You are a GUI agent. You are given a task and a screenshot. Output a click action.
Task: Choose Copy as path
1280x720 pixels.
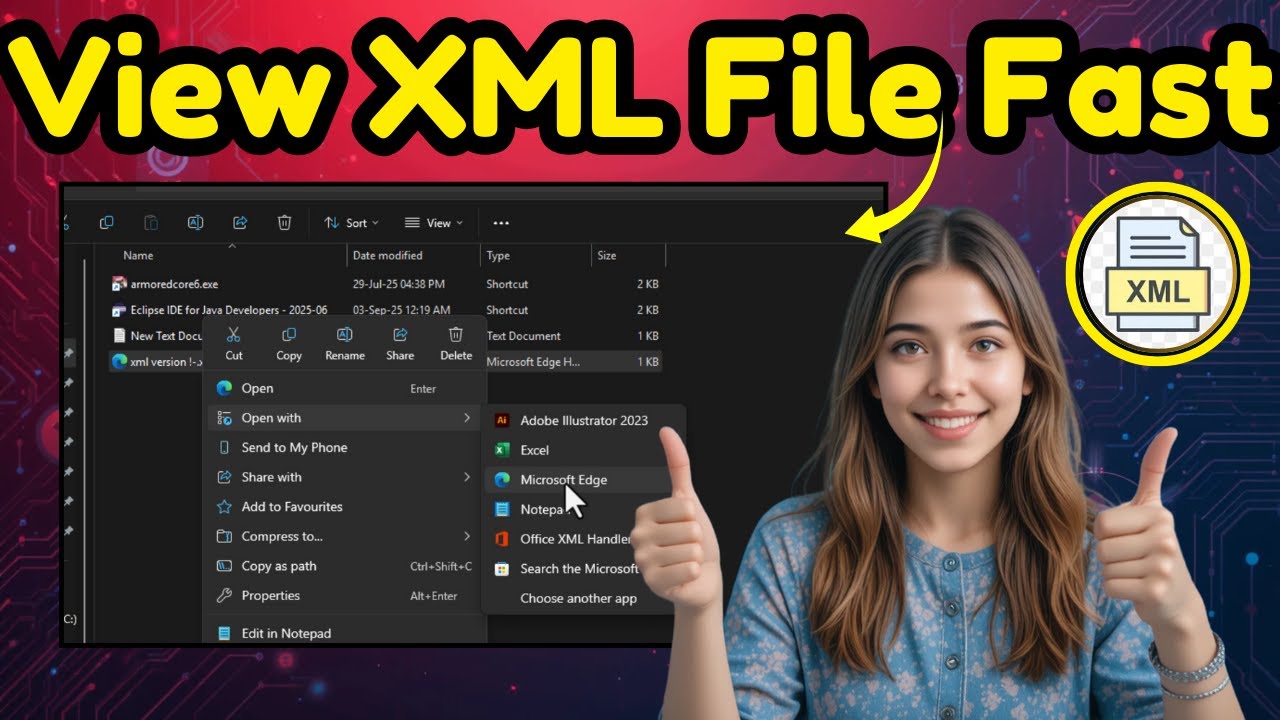[345, 566]
